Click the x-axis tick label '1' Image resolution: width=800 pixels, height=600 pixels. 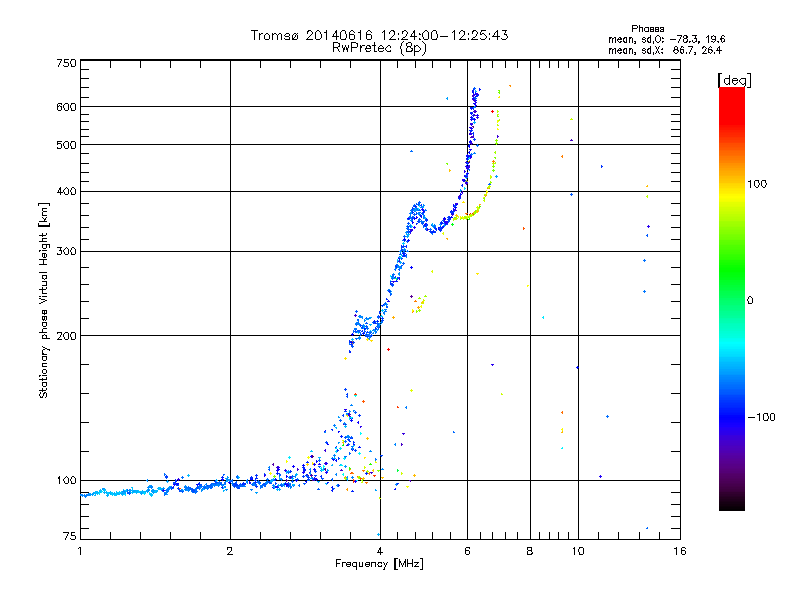point(80,551)
